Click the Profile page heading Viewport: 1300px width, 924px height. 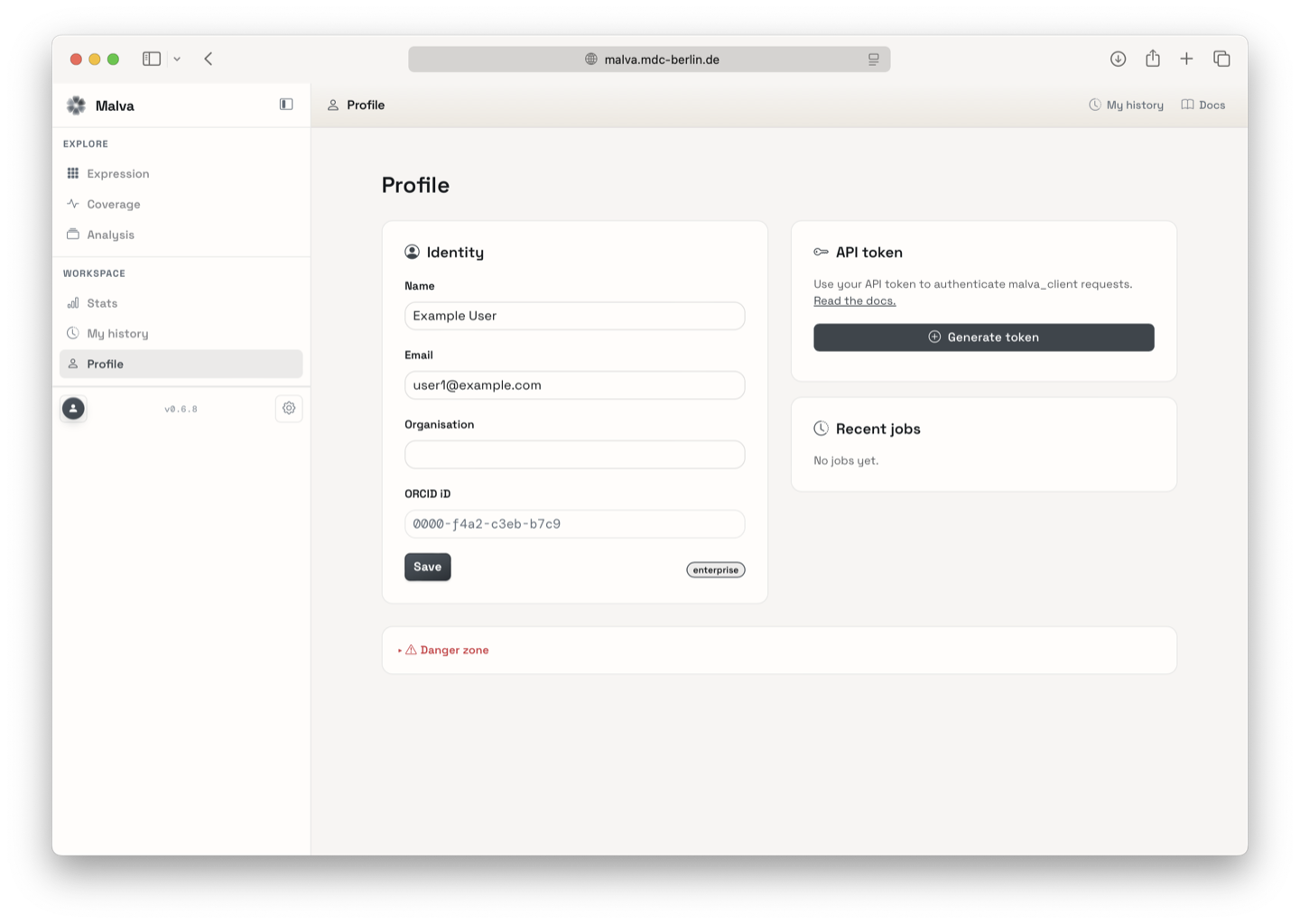(x=415, y=185)
